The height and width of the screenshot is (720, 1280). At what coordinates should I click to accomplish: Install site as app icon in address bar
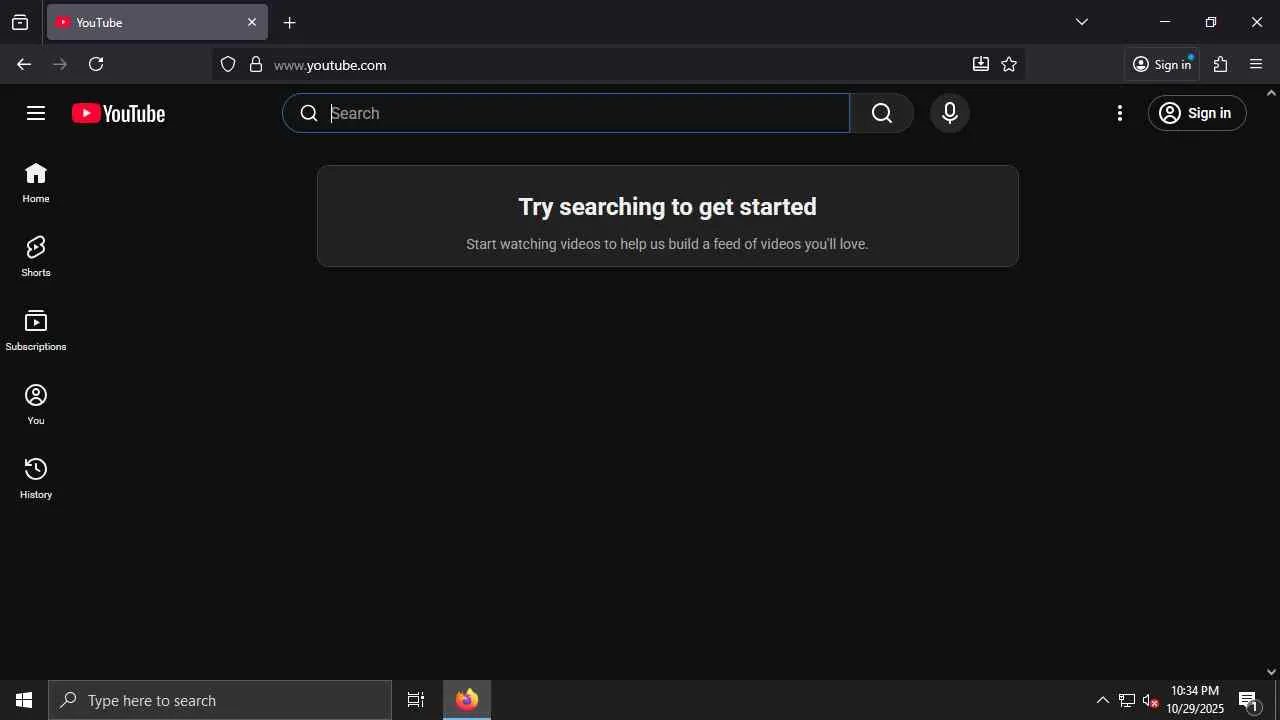(x=981, y=65)
